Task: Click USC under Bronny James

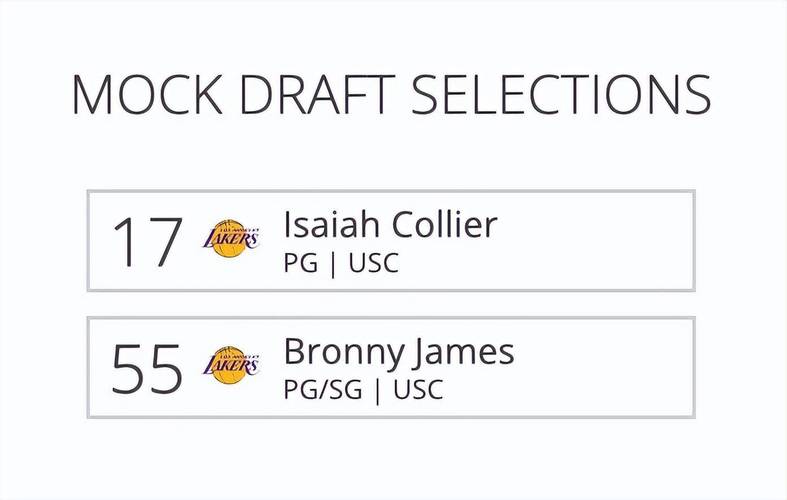Action: point(419,390)
